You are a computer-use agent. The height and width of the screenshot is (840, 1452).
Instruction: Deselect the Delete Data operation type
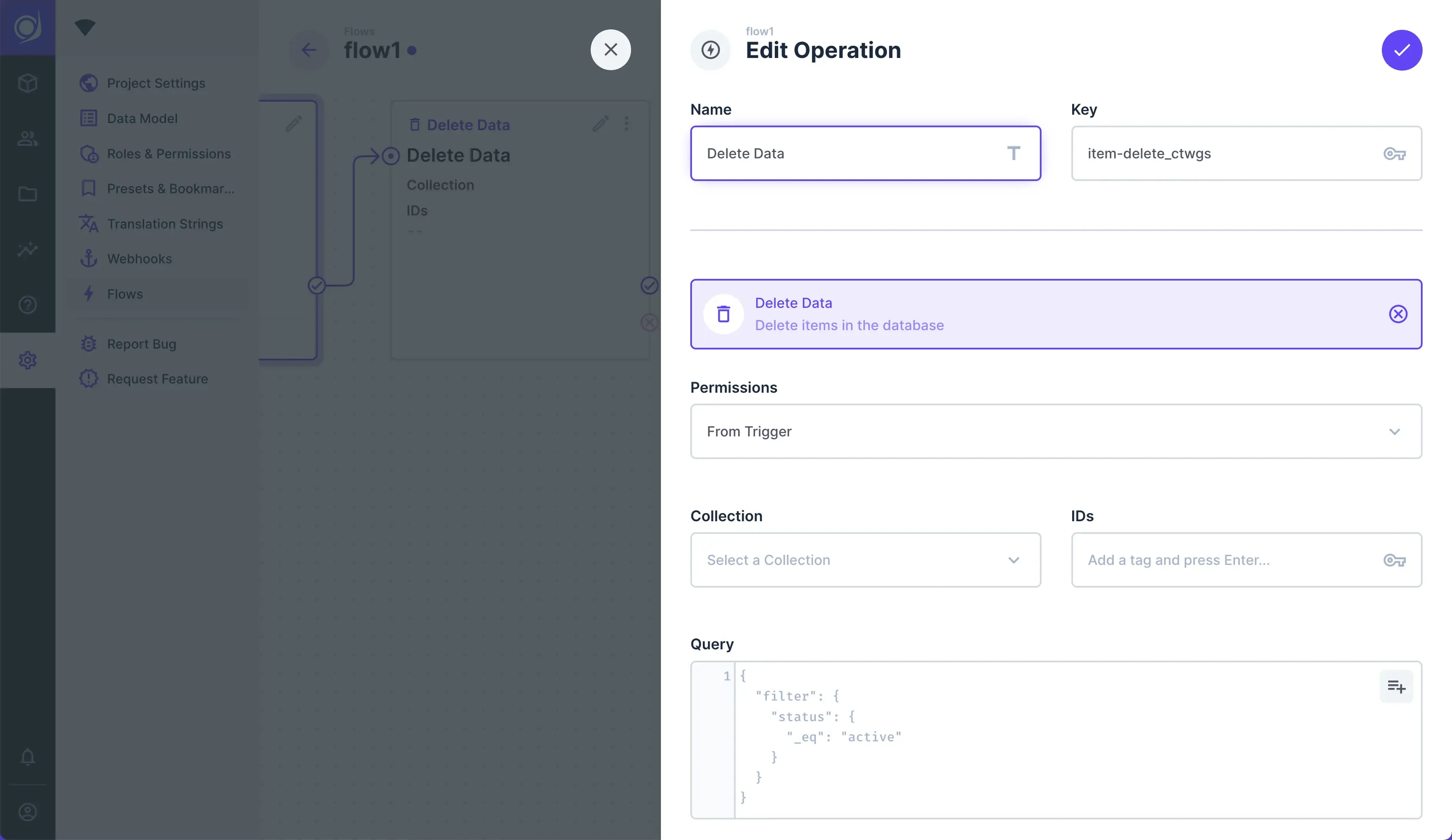pyautogui.click(x=1398, y=314)
